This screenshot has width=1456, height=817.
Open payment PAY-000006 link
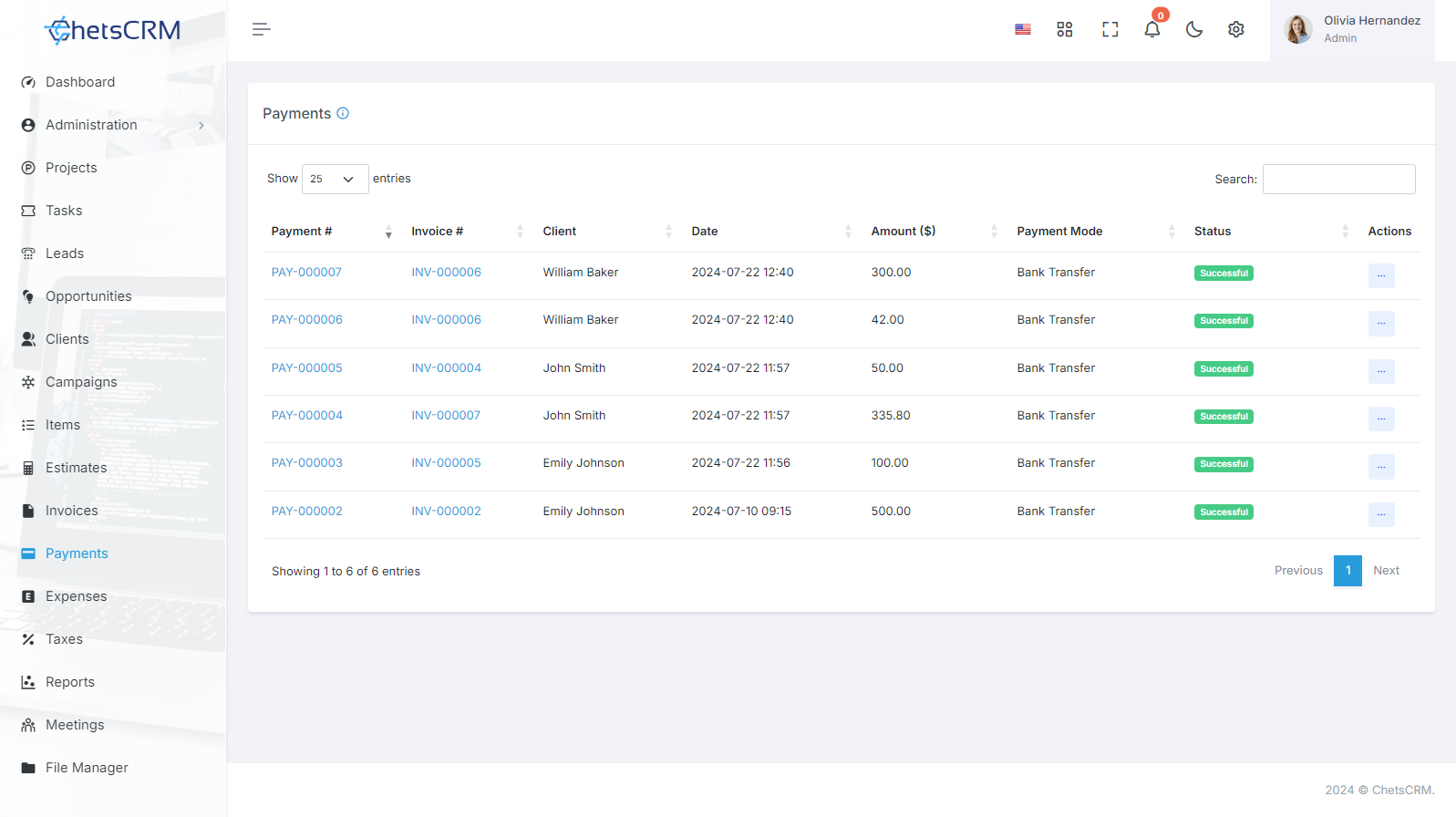point(306,320)
